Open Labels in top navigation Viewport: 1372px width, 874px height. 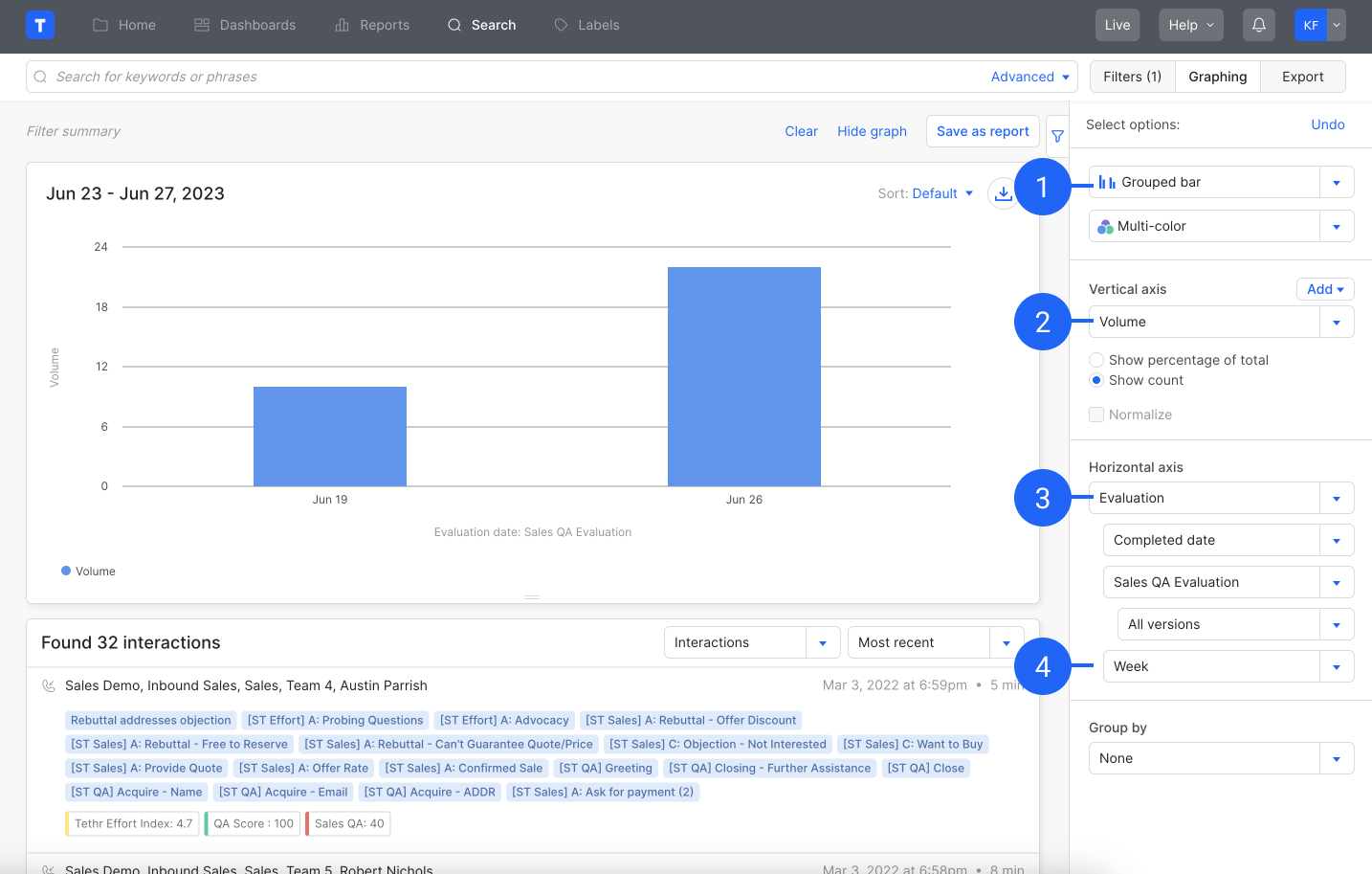click(x=587, y=25)
